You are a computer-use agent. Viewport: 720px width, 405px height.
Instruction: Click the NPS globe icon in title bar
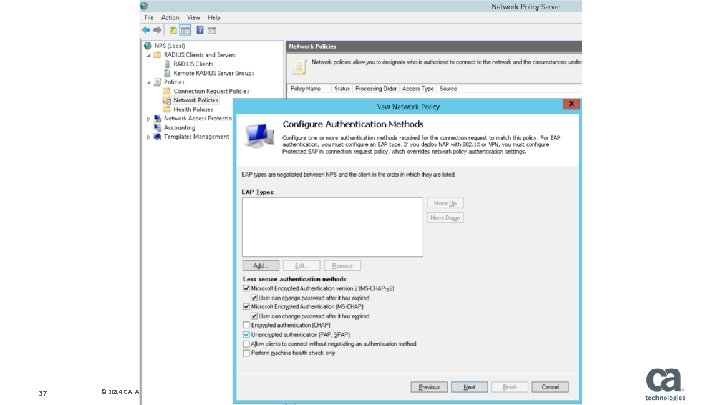pos(144,6)
